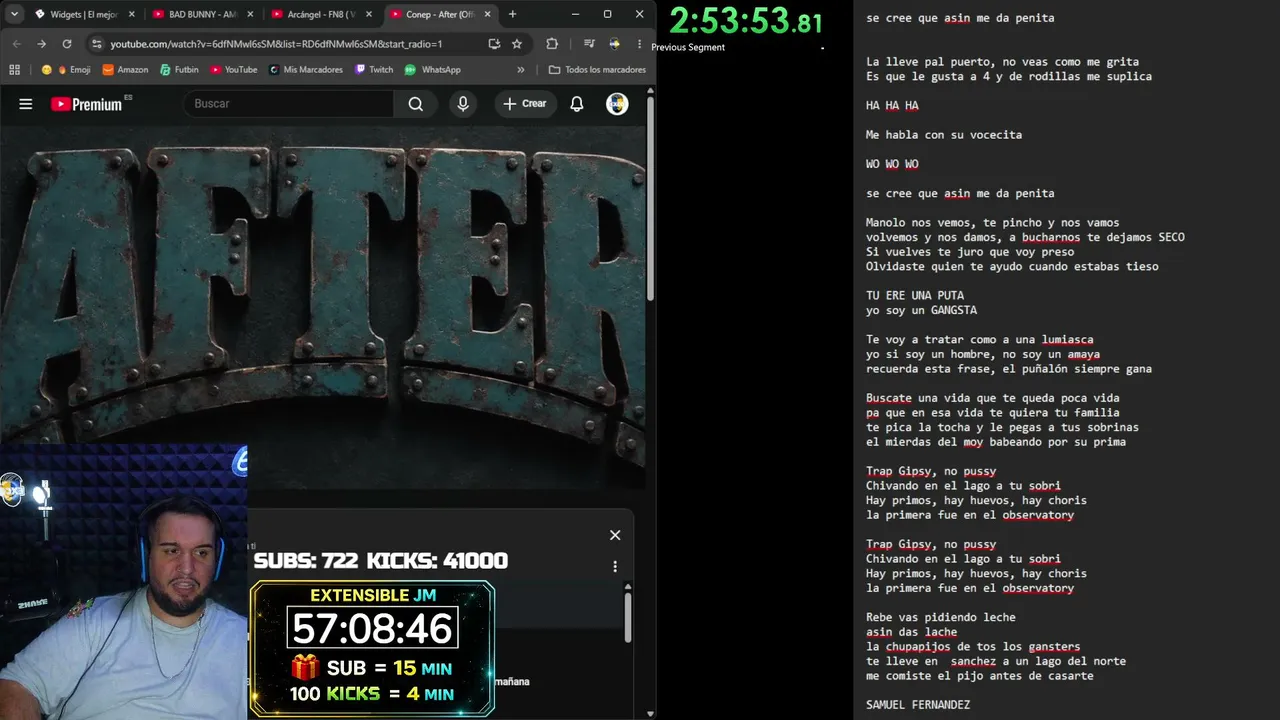Open the Amazon bookmark

pos(125,70)
